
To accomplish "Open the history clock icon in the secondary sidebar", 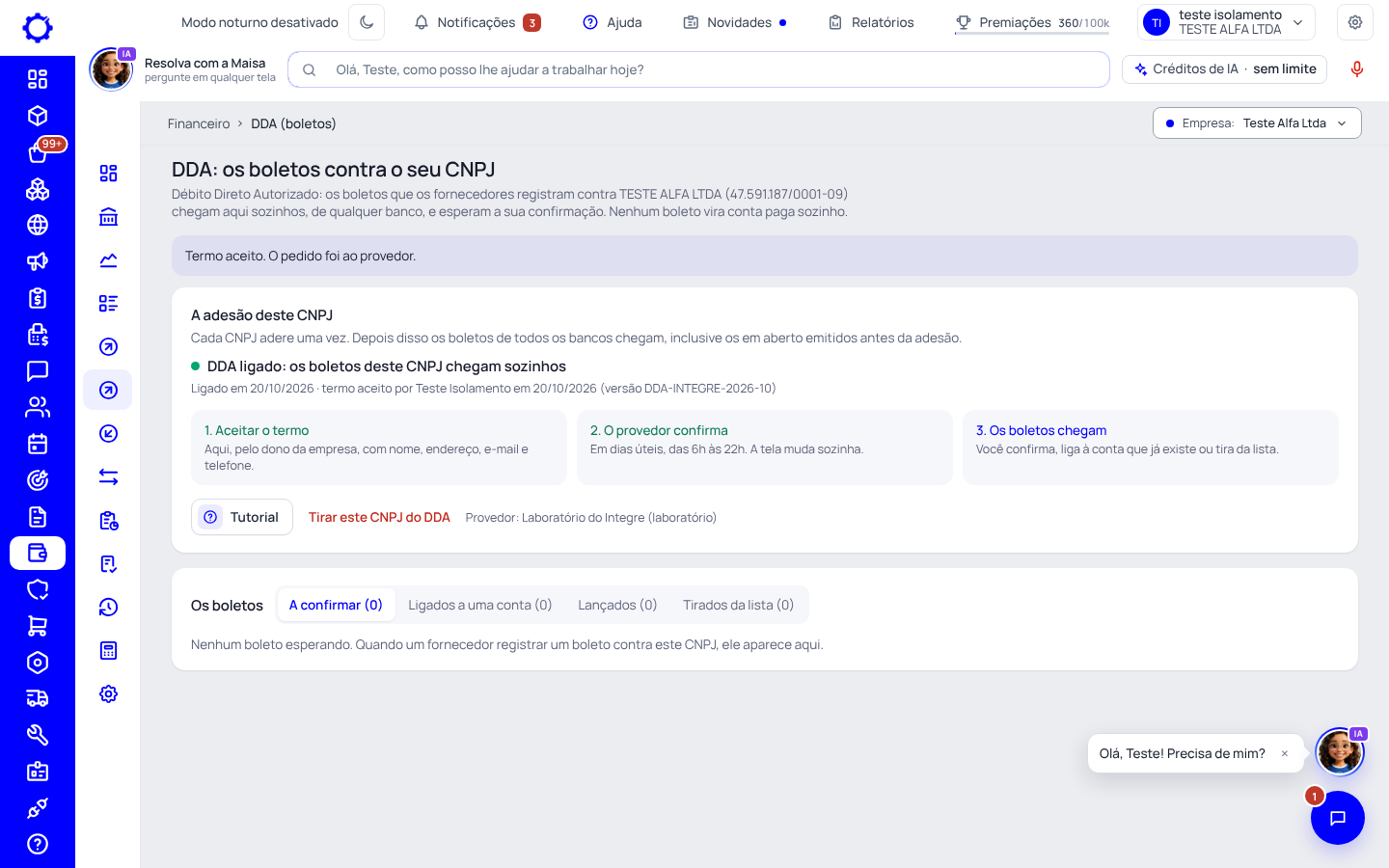I will tap(108, 608).
